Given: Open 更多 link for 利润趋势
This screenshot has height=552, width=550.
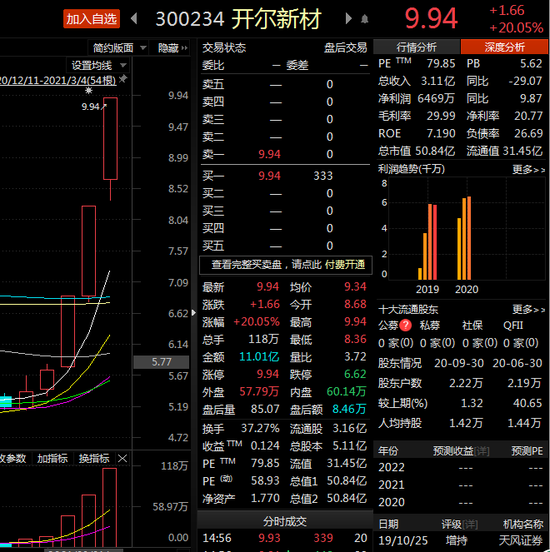Looking at the screenshot, I should point(529,170).
